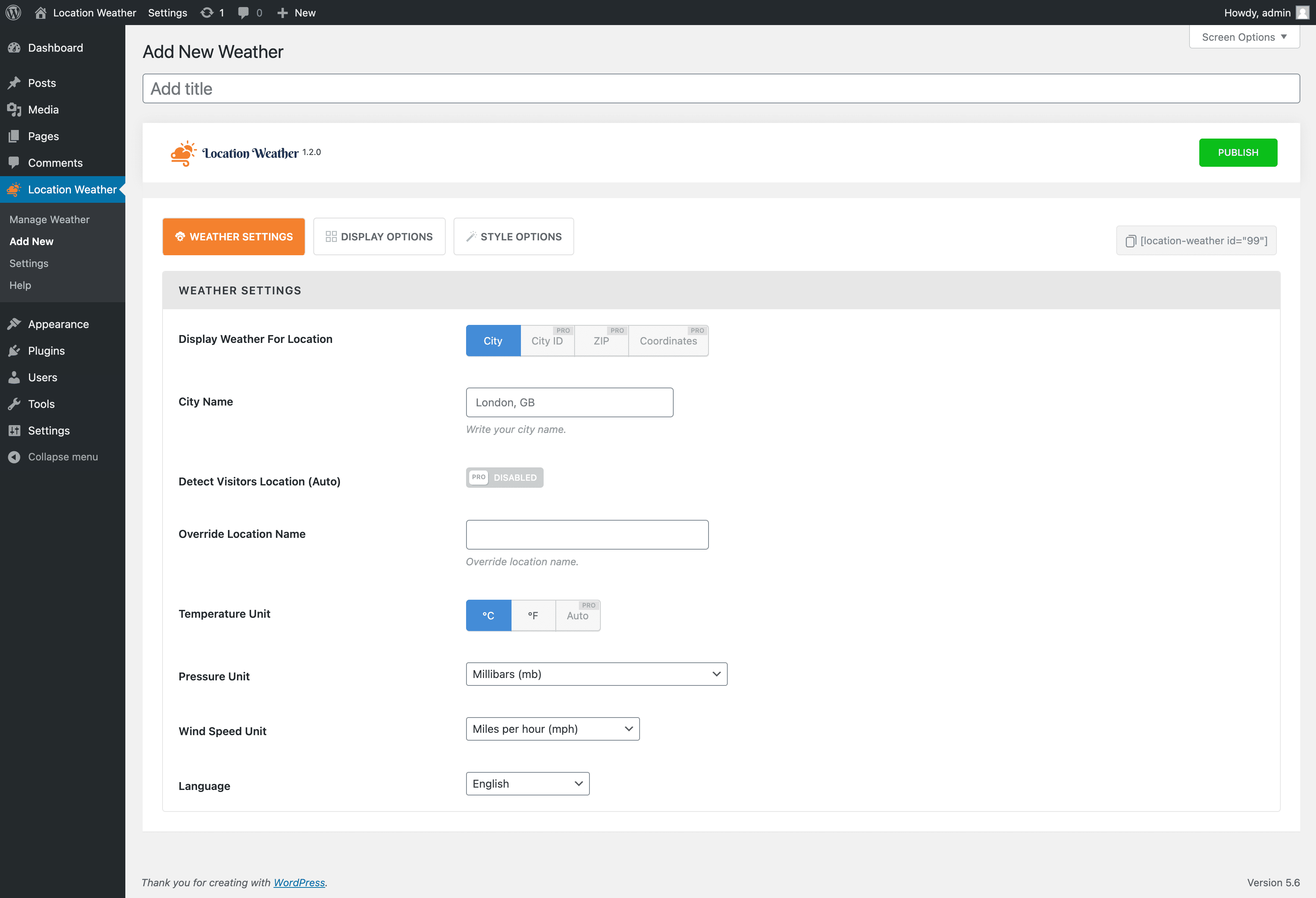The image size is (1316, 898).
Task: Click the admin avatar icon
Action: (1302, 13)
